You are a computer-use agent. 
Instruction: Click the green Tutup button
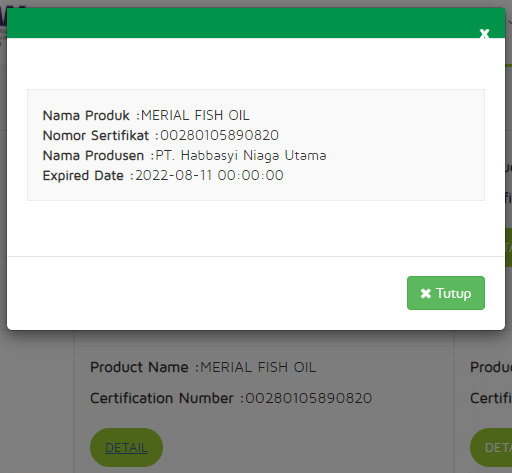point(446,293)
